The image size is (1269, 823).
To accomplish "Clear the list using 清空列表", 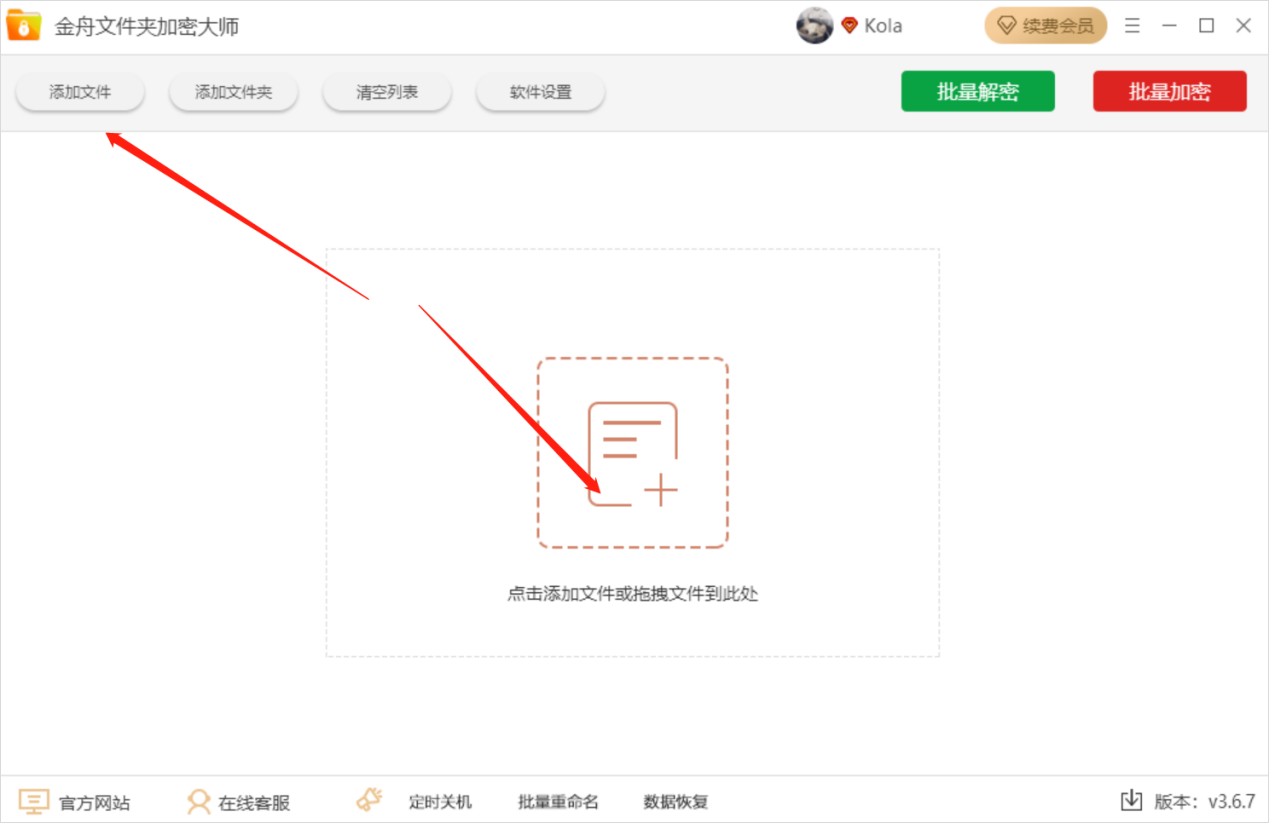I will (386, 91).
